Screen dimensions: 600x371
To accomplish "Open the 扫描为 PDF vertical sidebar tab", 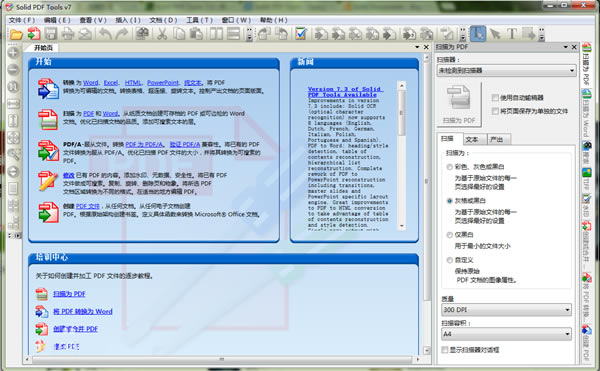I will (586, 64).
